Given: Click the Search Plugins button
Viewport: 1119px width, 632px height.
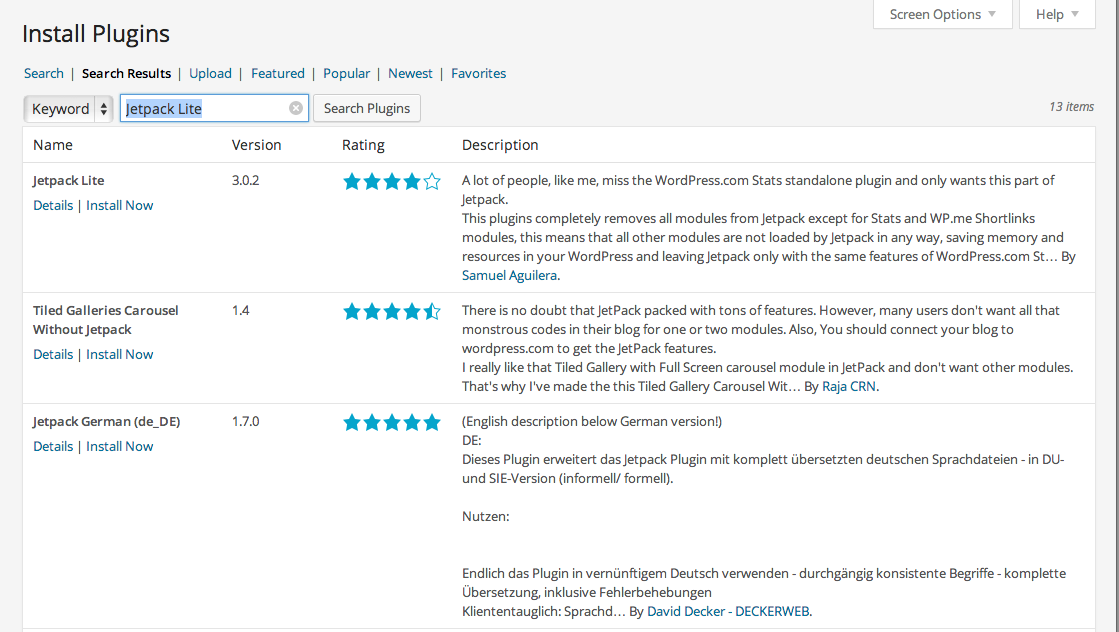Looking at the screenshot, I should pyautogui.click(x=367, y=108).
